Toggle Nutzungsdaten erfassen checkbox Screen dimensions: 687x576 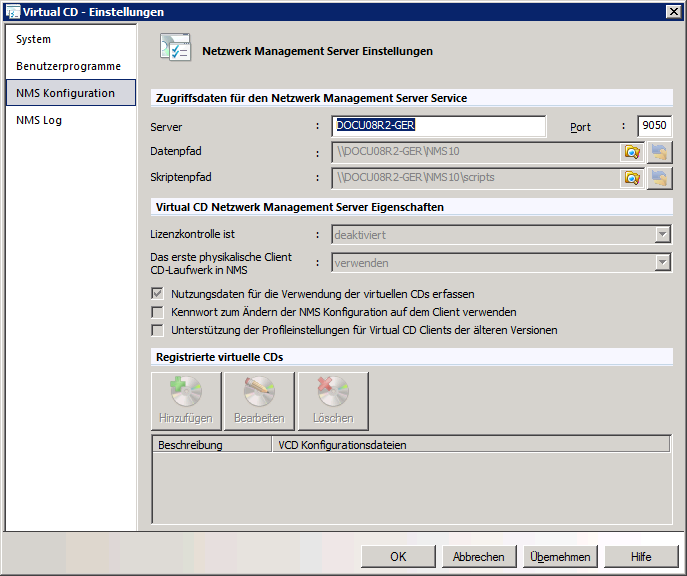point(157,293)
